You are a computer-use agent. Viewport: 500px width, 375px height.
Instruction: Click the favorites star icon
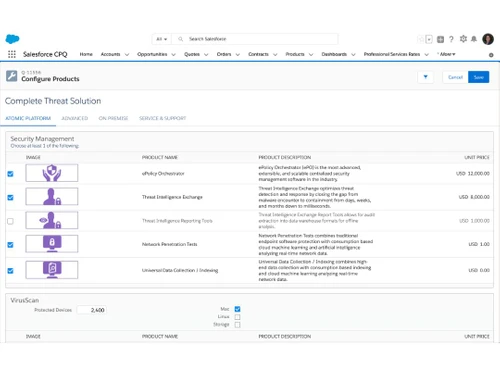point(421,39)
